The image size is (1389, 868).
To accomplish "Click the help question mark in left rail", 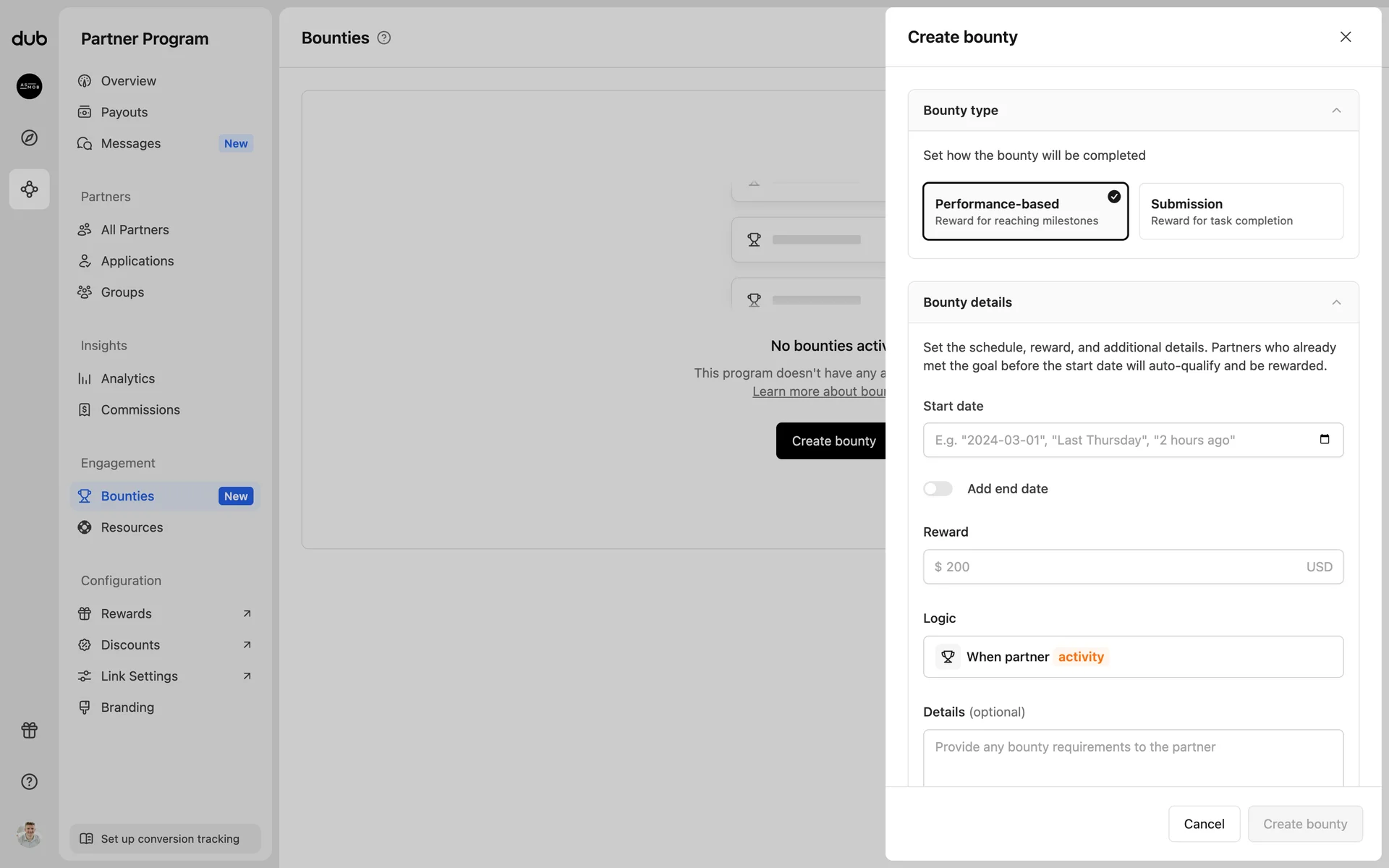I will 29,781.
